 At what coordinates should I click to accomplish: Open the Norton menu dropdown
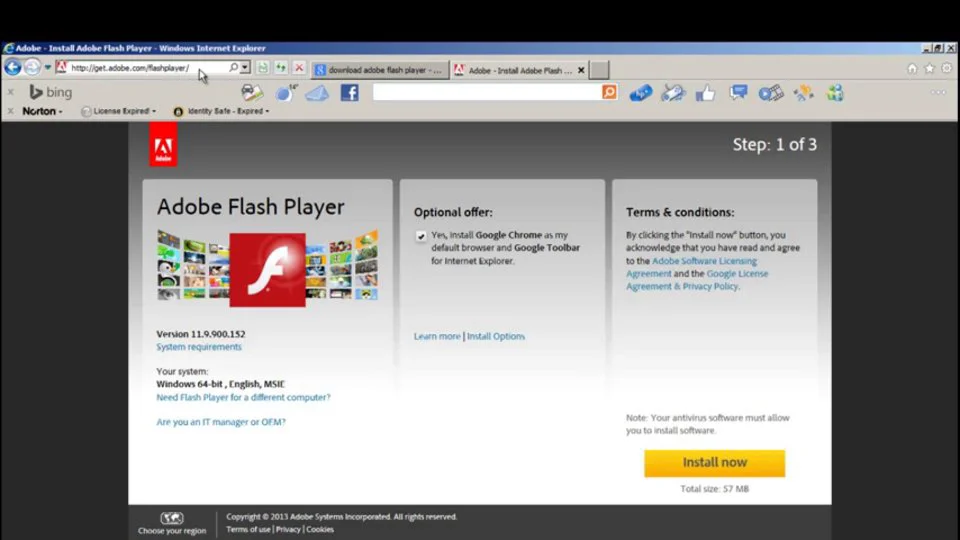[x=42, y=111]
